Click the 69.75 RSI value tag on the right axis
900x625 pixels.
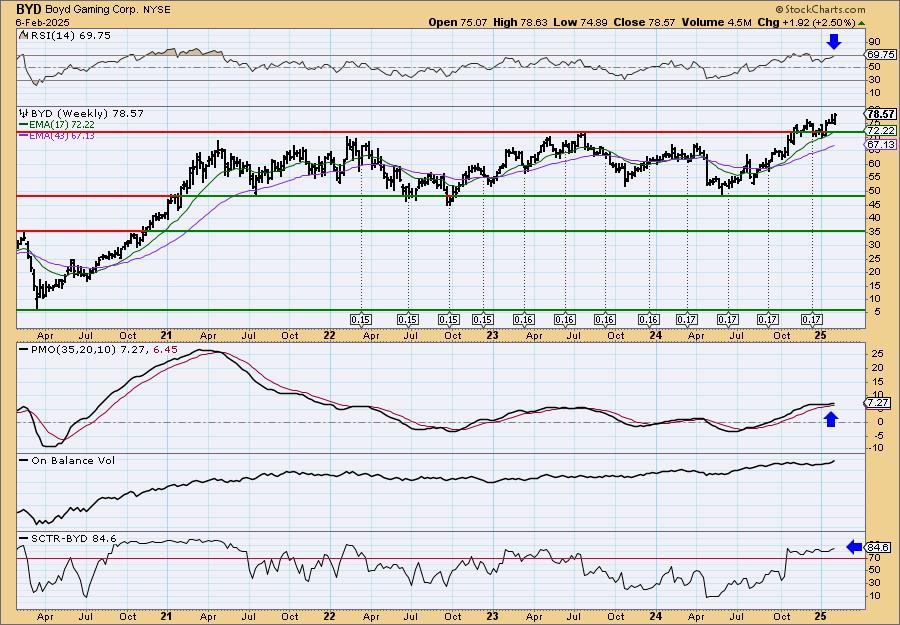point(880,55)
